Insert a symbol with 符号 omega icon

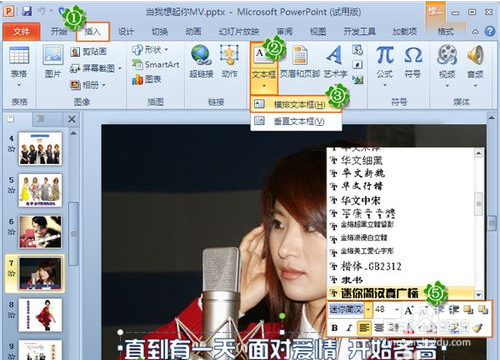point(413,55)
